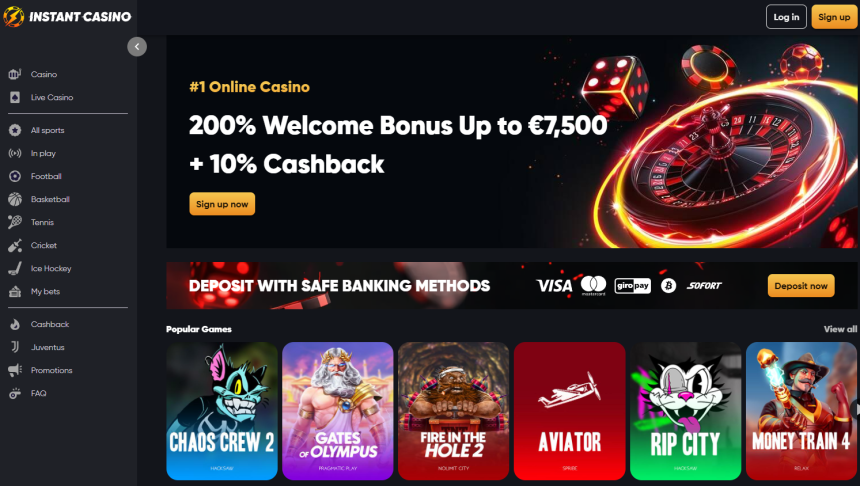Click the Juventus club logo icon

[15, 347]
